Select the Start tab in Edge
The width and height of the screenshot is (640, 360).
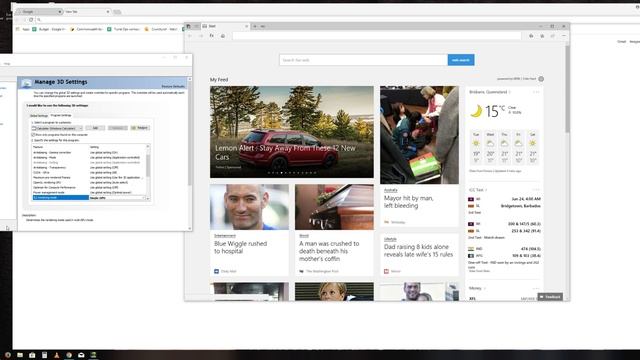224,26
